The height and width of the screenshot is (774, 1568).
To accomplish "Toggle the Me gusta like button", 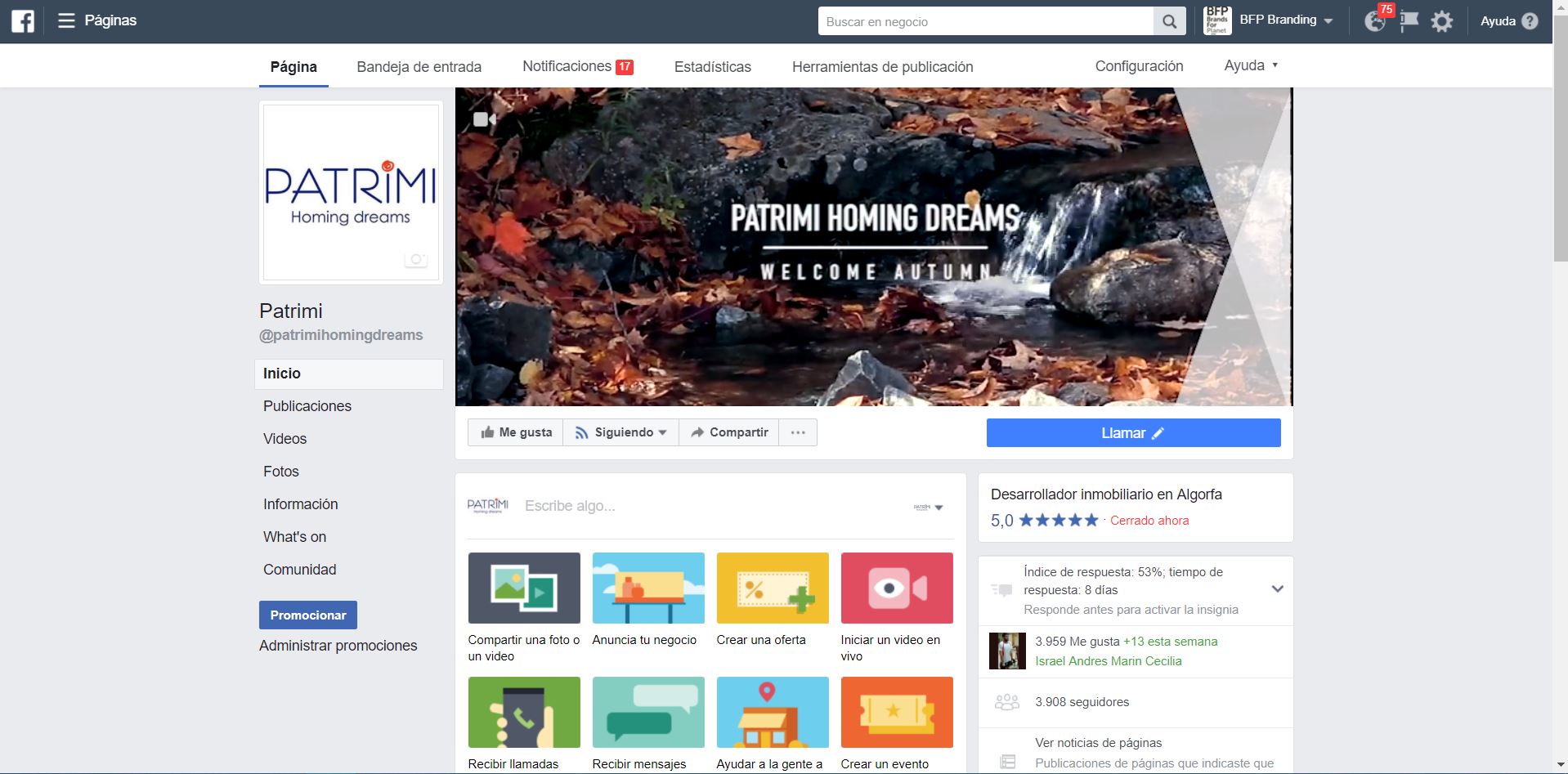I will tap(516, 432).
